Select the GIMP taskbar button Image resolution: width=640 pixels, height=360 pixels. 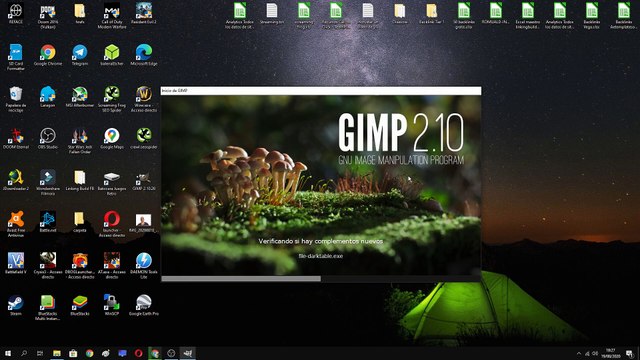pos(187,353)
